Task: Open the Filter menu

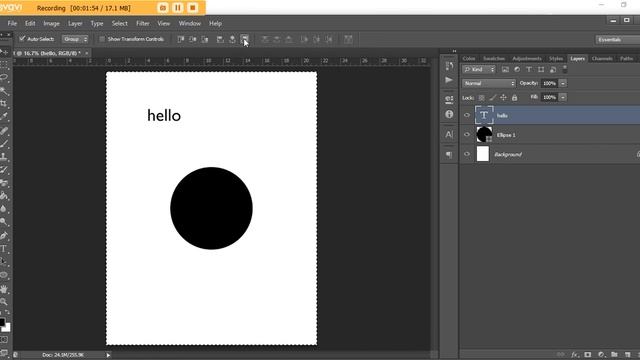Action: [142, 24]
